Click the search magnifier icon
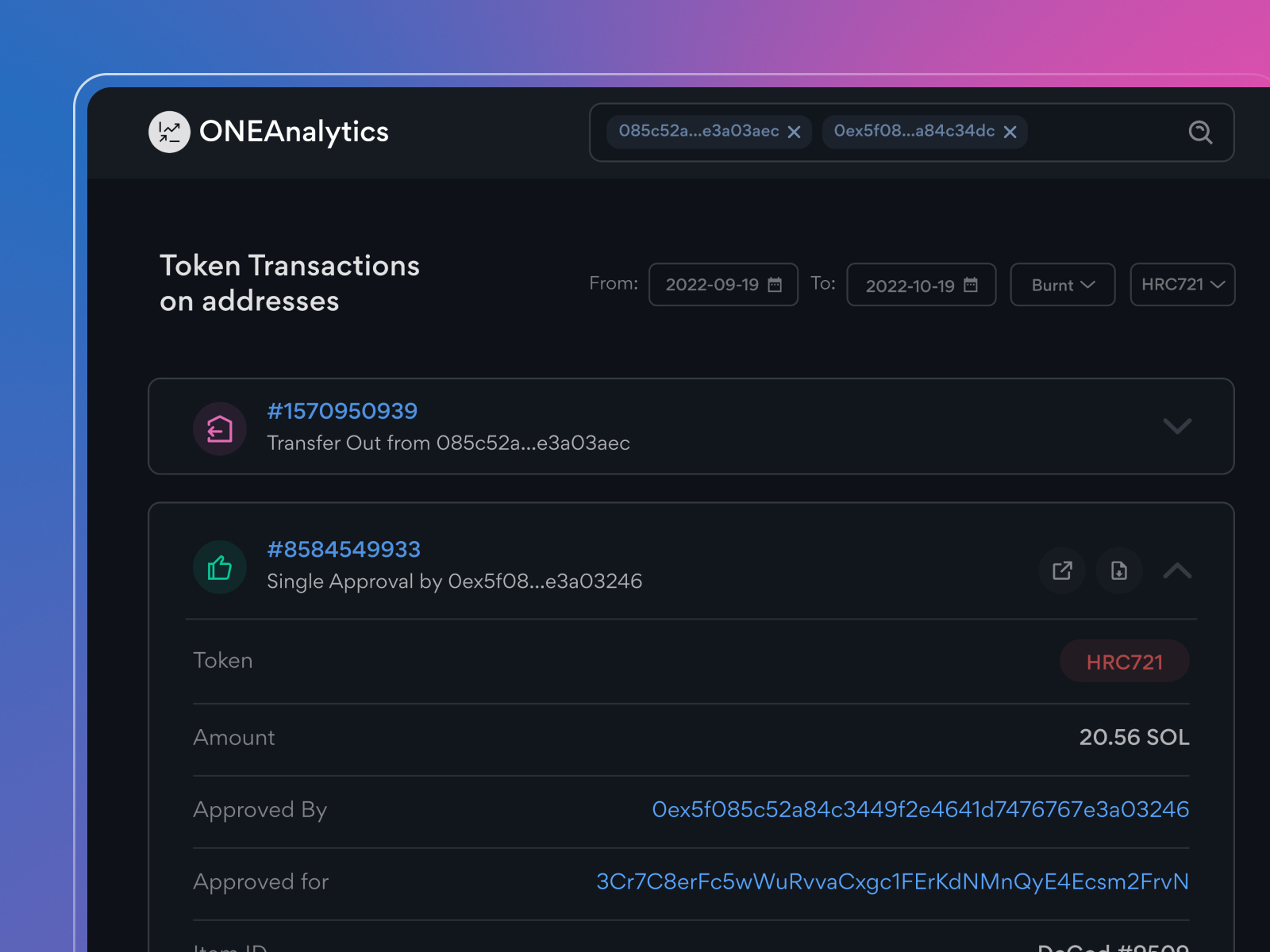Viewport: 1270px width, 952px height. click(x=1201, y=132)
